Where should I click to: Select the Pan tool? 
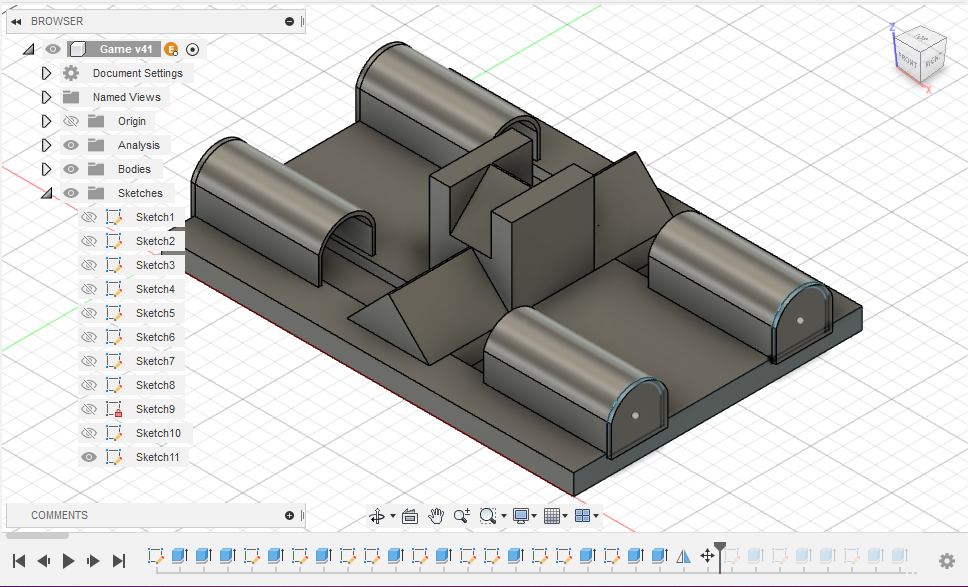tap(436, 515)
